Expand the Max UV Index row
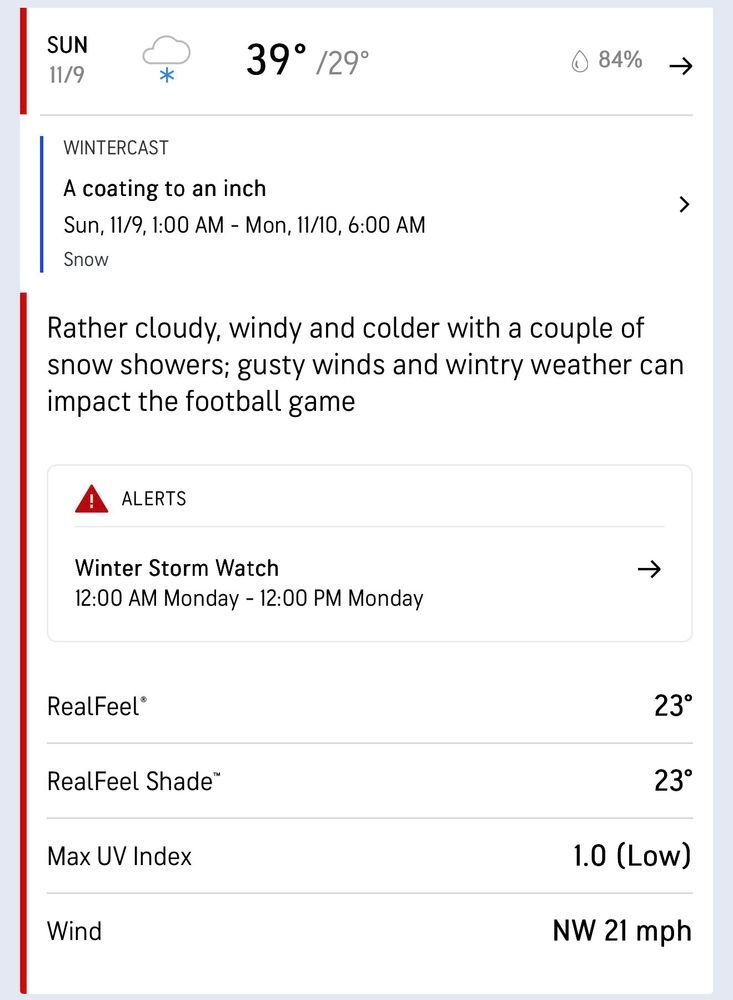 click(x=369, y=856)
